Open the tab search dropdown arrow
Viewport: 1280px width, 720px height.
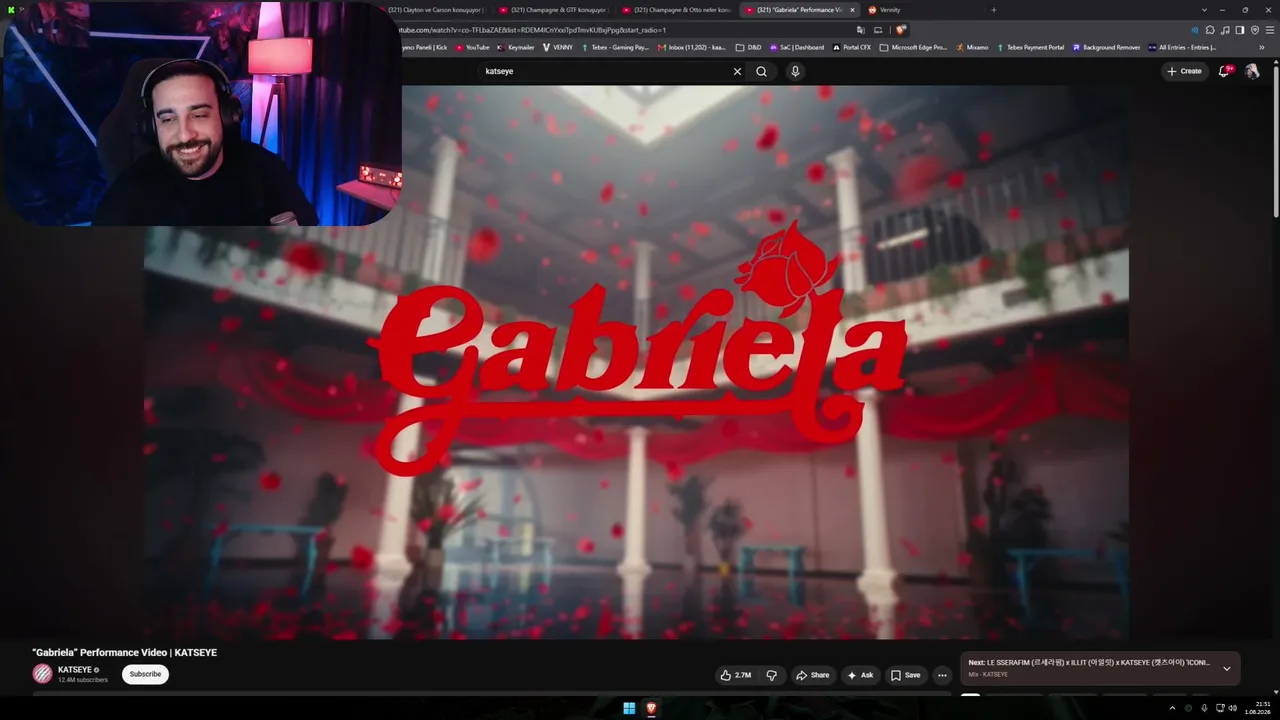[x=1204, y=10]
